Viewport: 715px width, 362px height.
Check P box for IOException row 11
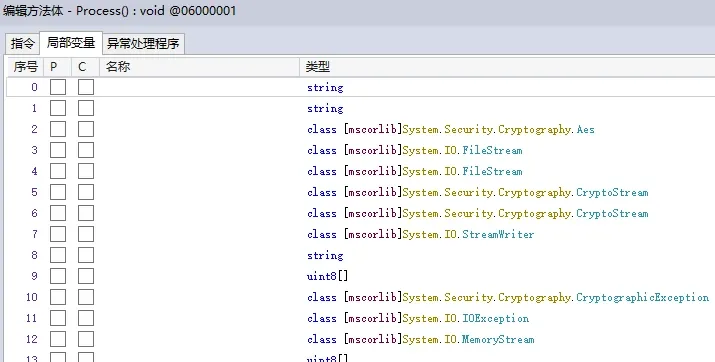pyautogui.click(x=58, y=318)
